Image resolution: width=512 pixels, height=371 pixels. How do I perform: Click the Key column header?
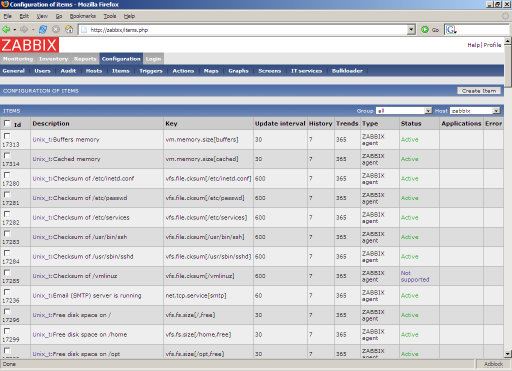[171, 123]
